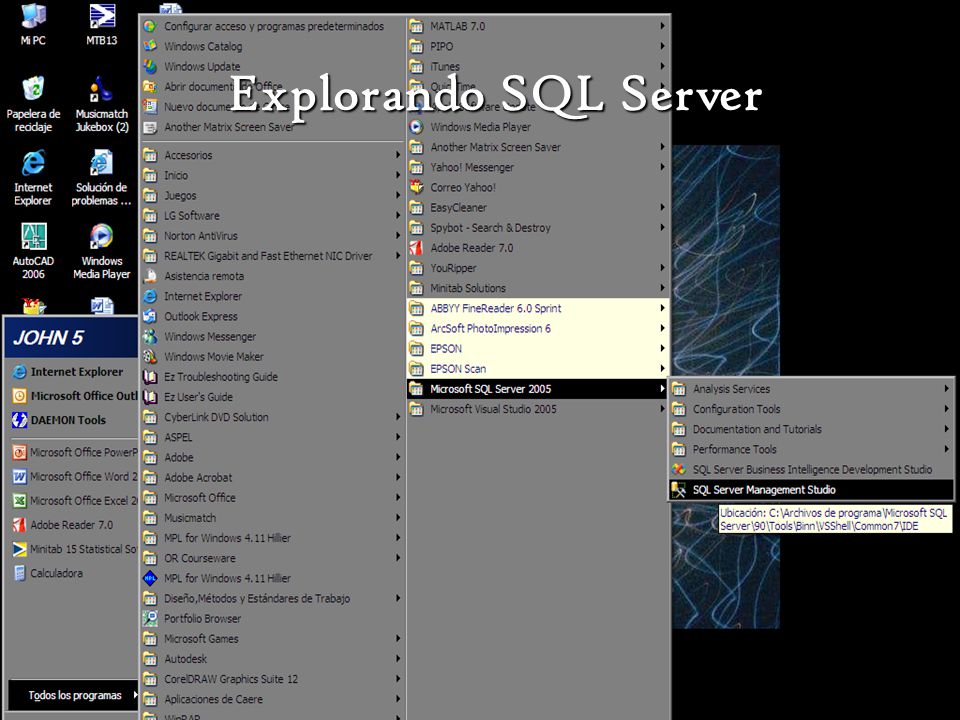Open the MTB13 desktop shortcut

(102, 24)
